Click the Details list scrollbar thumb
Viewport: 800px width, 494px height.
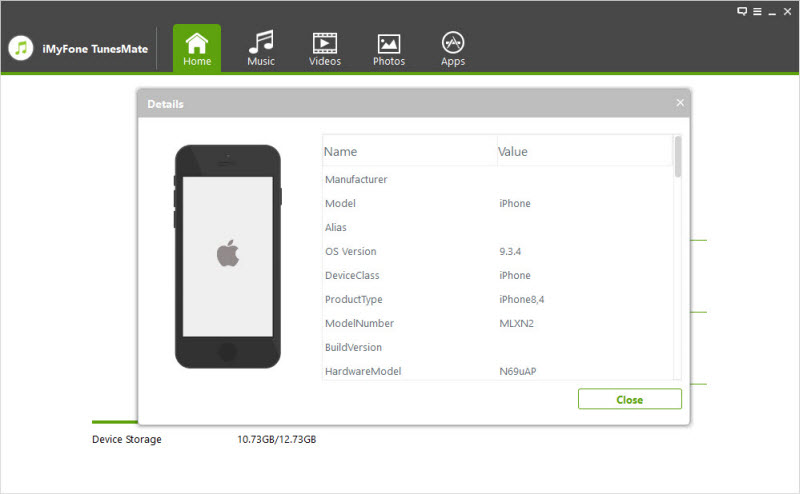pos(678,157)
